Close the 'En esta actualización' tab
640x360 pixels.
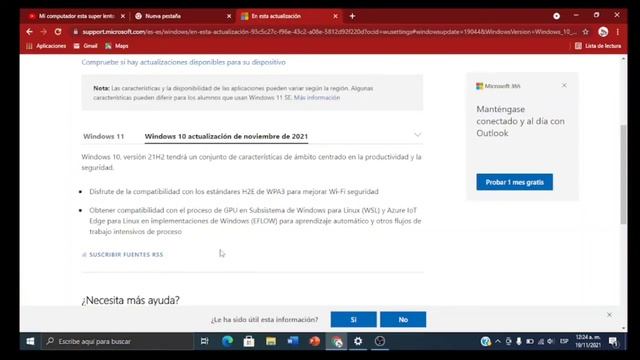coord(336,16)
